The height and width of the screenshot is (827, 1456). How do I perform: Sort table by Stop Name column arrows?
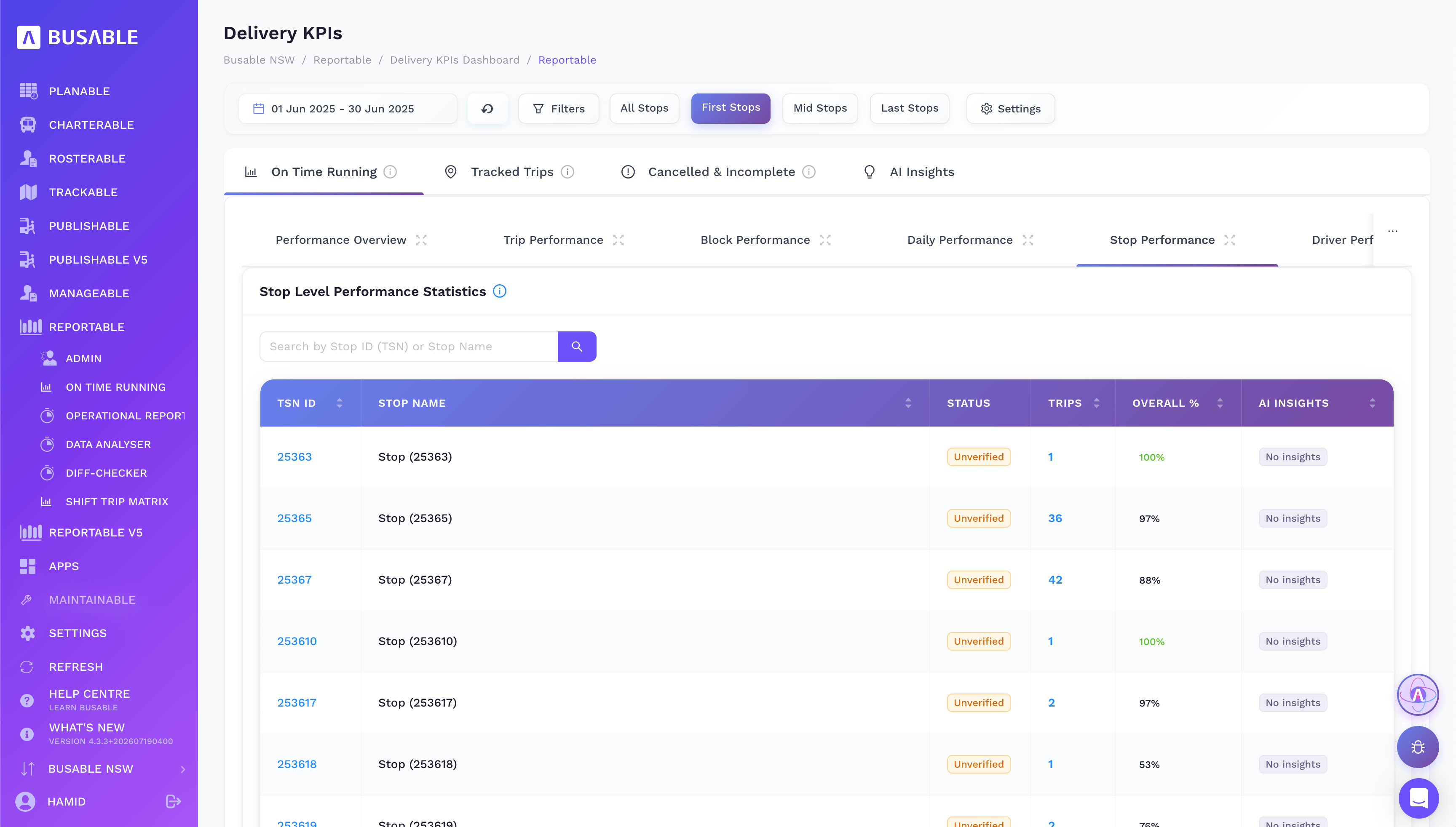908,403
